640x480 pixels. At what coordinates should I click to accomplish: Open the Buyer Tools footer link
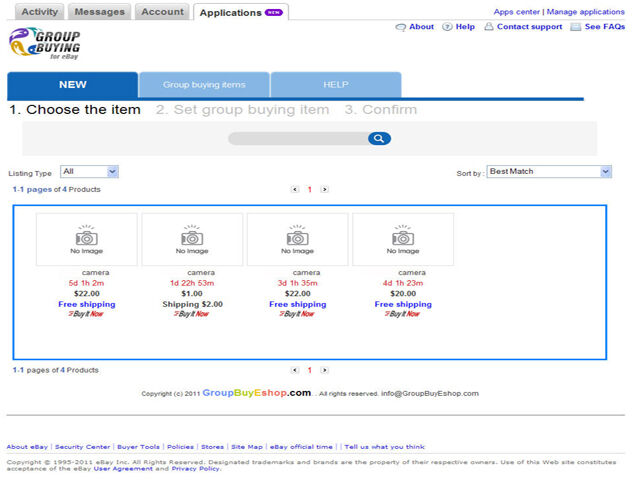pyautogui.click(x=138, y=447)
